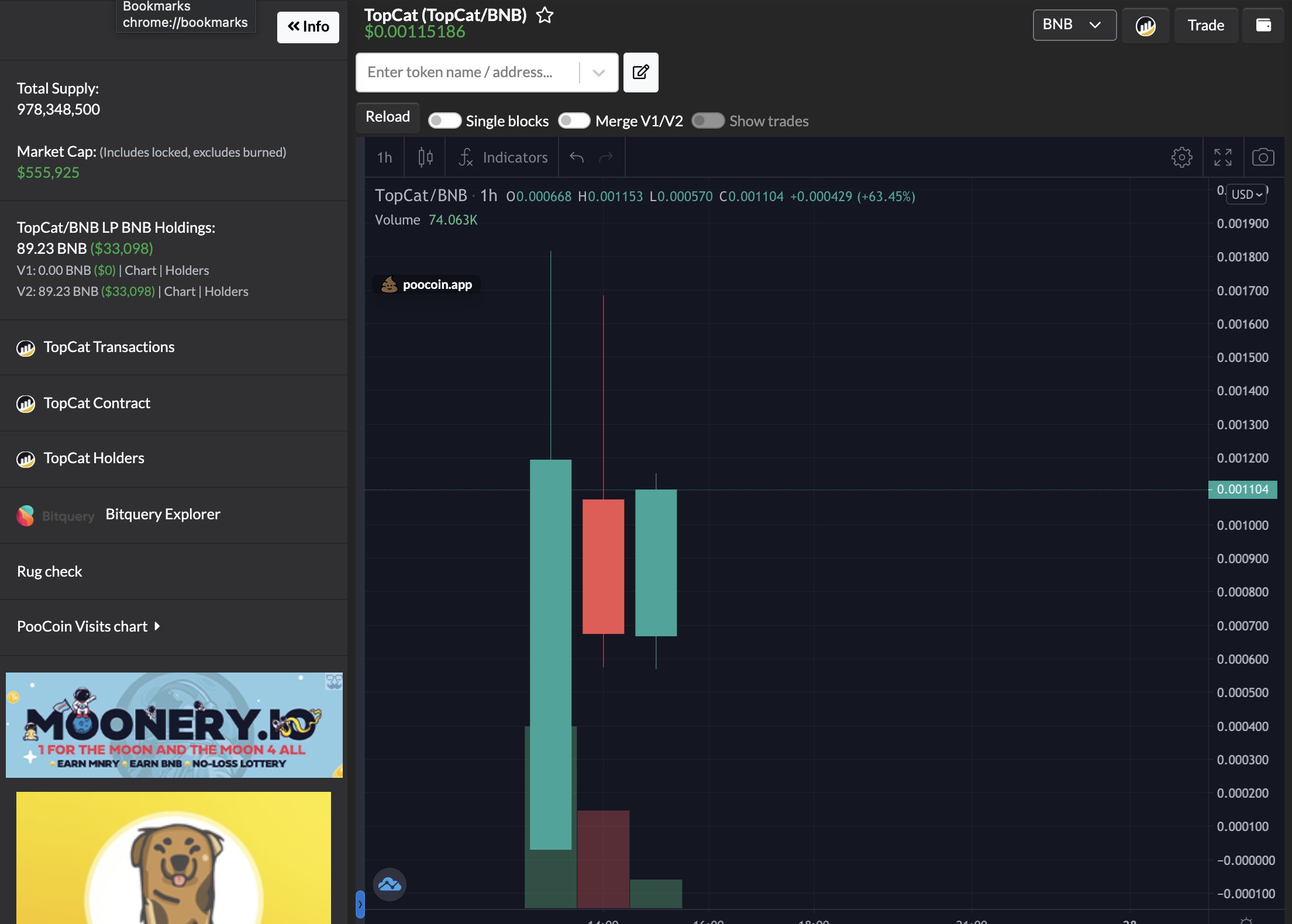Click the icon beside TopCat Holders

tap(26, 459)
